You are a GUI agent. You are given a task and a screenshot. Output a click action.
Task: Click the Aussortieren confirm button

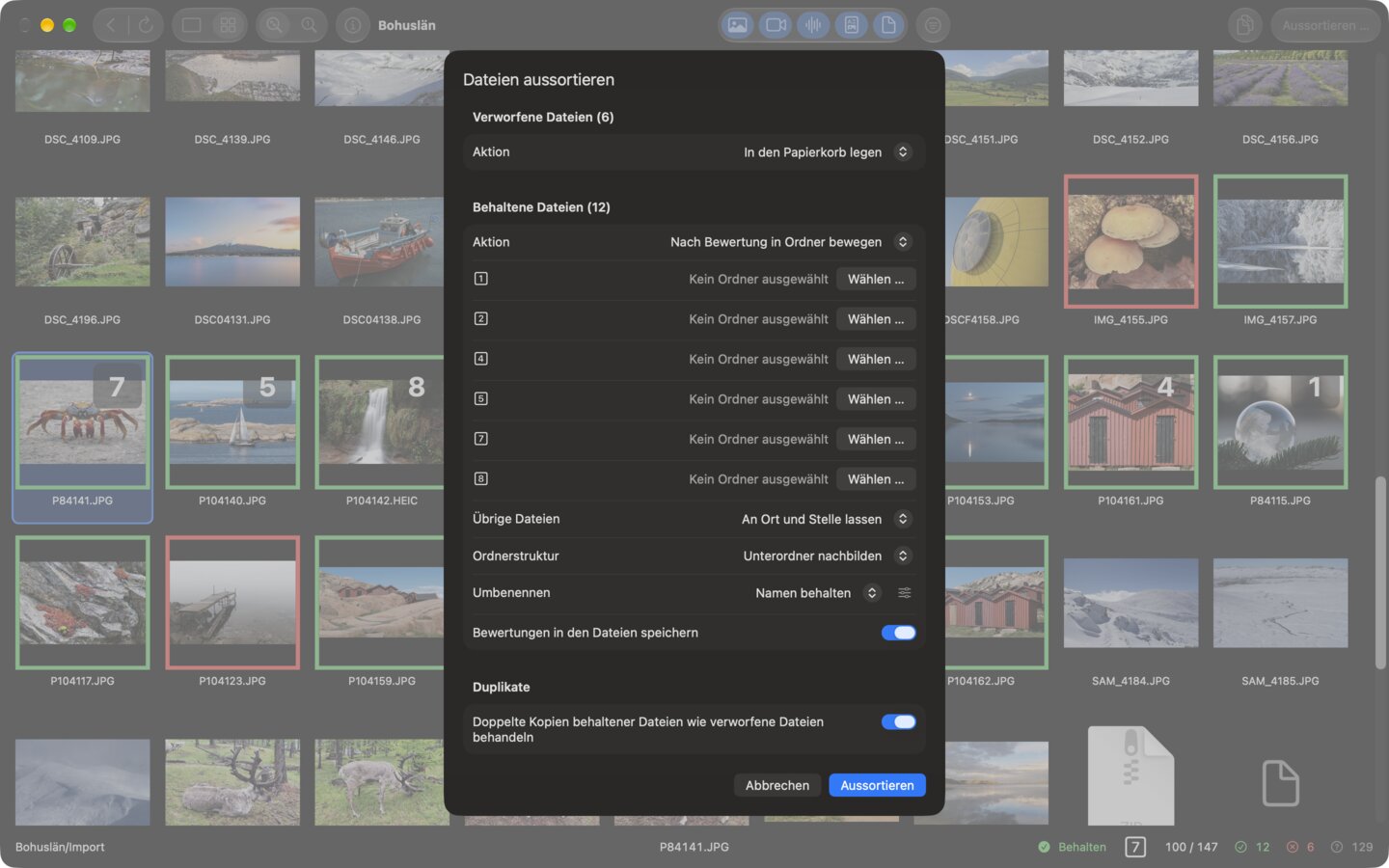[877, 785]
